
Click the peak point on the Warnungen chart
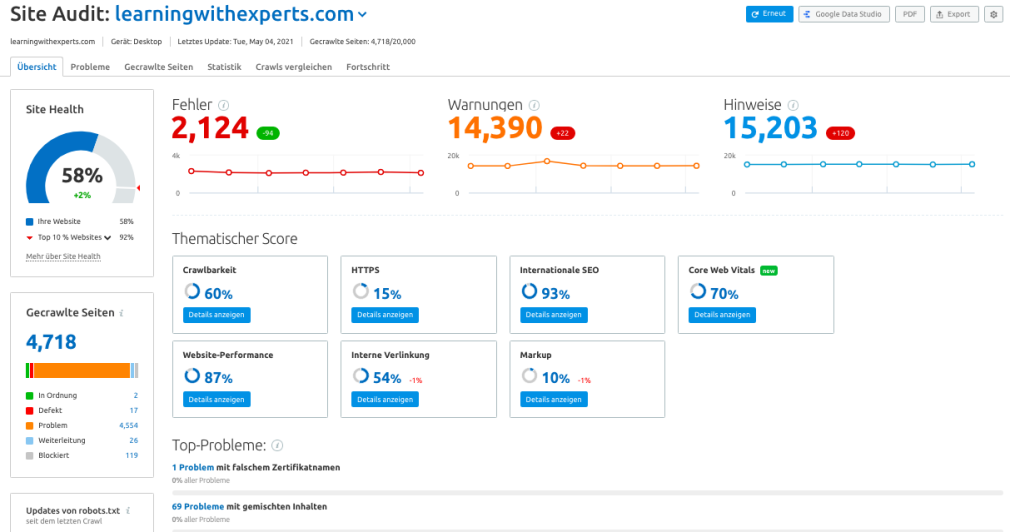(547, 161)
